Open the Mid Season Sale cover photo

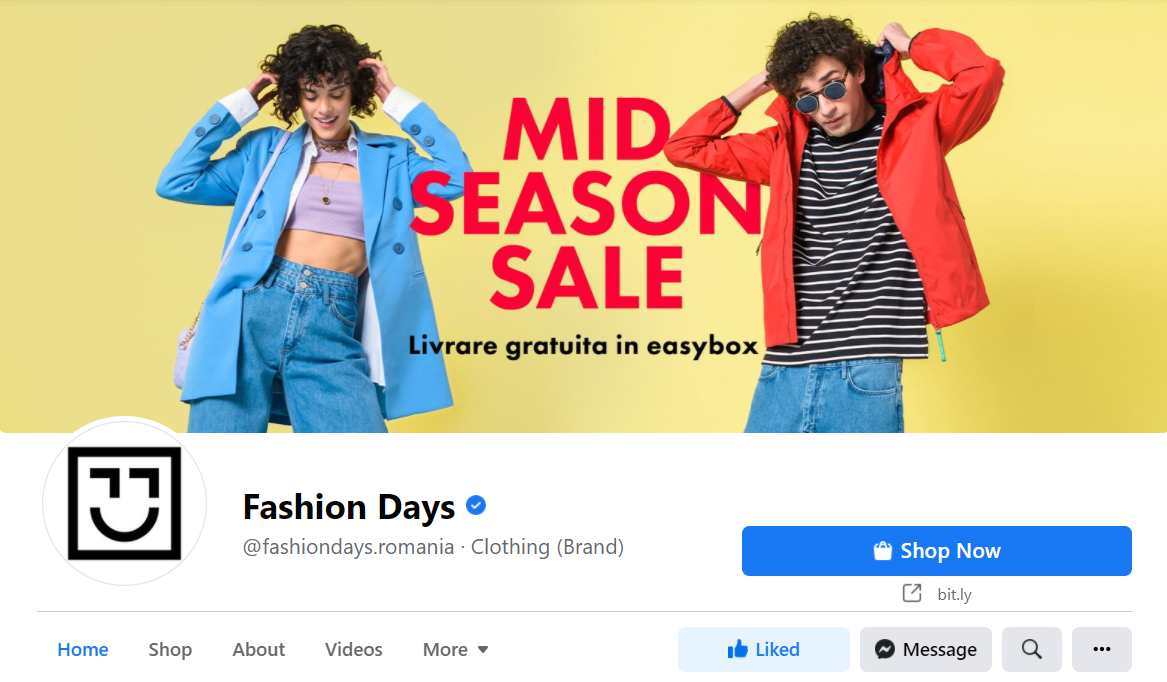coord(584,216)
